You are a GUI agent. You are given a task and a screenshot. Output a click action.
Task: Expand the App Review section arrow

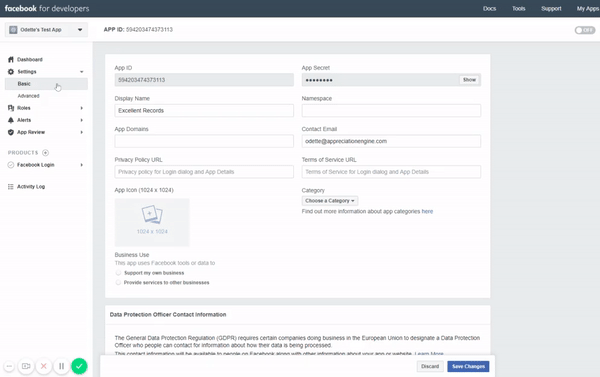click(82, 132)
